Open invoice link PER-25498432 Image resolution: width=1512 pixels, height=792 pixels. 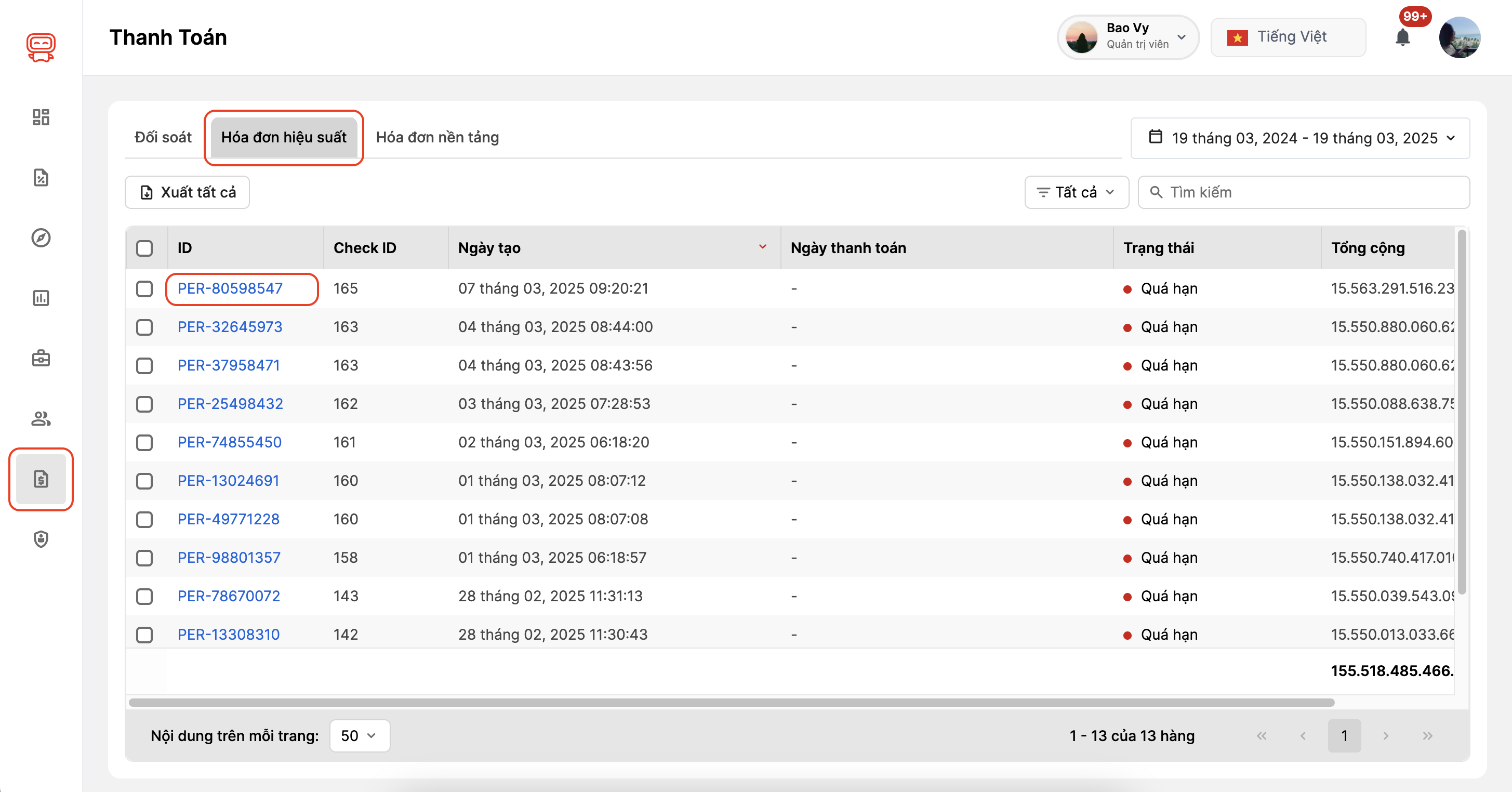[230, 404]
